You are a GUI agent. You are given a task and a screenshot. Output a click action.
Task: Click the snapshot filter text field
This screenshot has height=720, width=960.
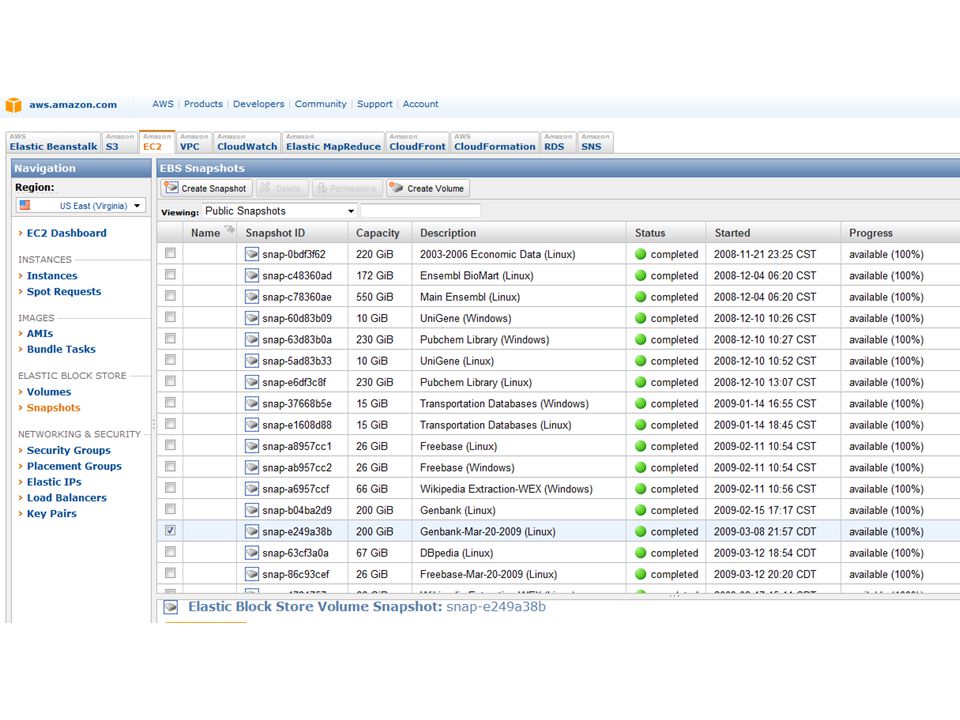[x=420, y=211]
